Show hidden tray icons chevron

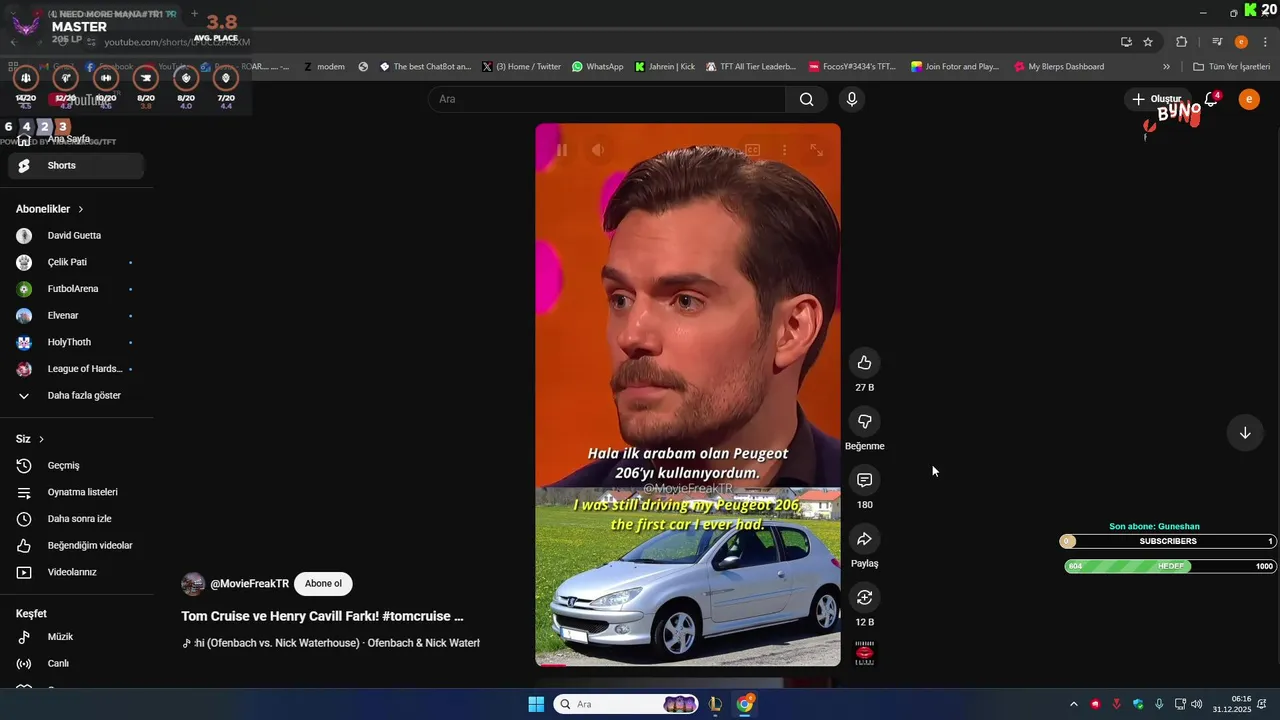(x=1074, y=704)
